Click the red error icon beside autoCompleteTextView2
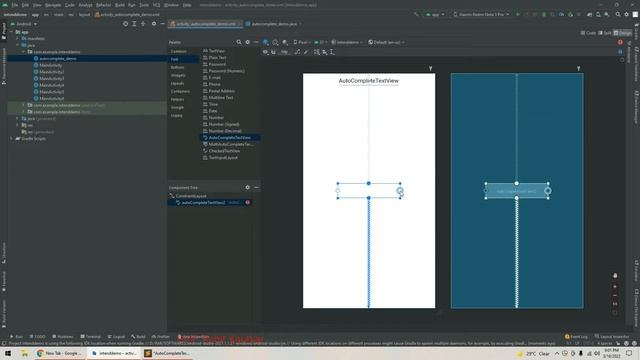 pos(247,202)
